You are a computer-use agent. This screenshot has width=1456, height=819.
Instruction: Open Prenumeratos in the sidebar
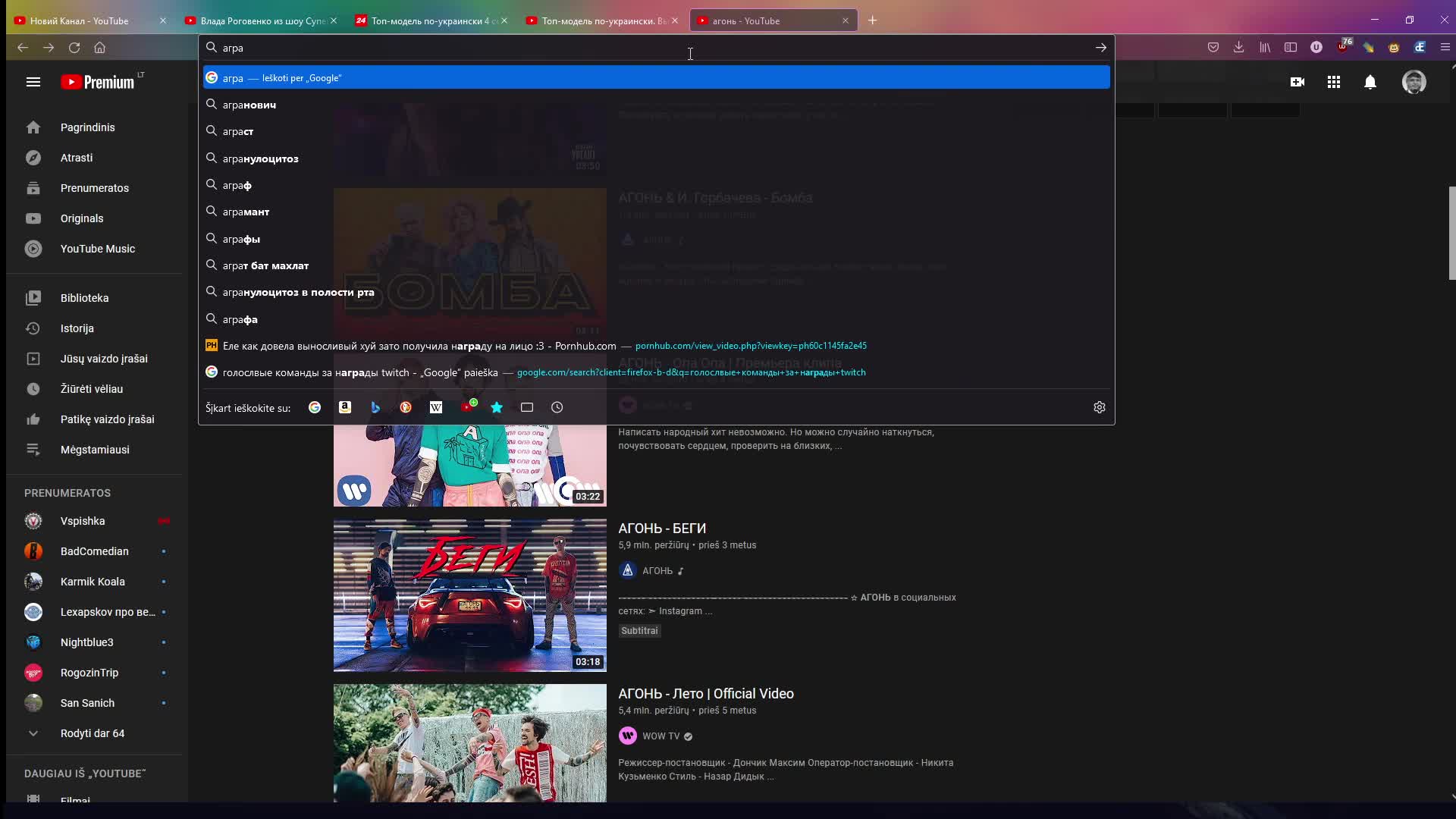[94, 188]
